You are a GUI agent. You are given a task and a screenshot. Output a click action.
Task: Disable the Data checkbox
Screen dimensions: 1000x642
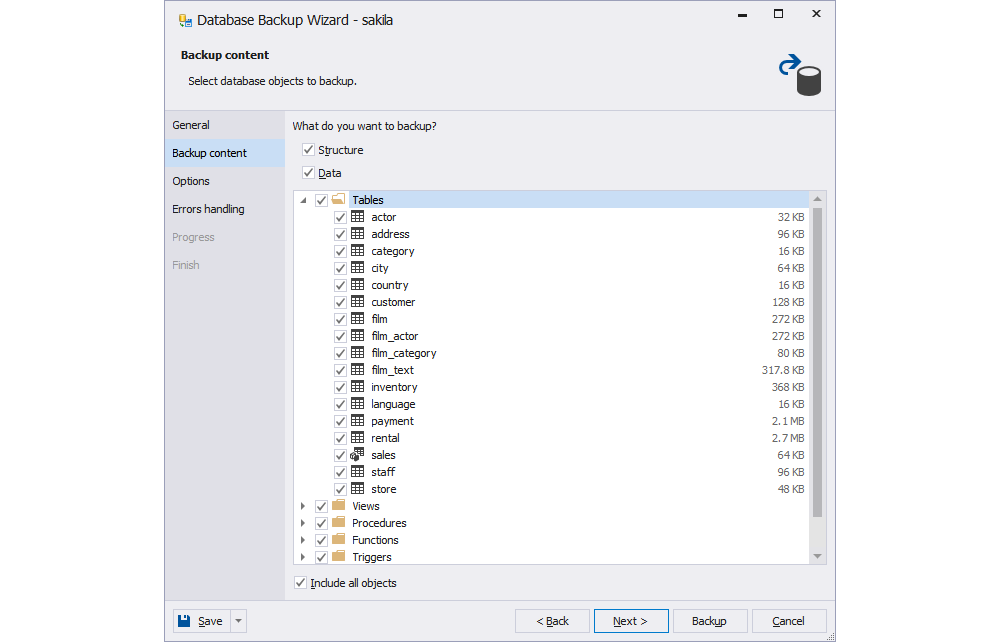(308, 172)
